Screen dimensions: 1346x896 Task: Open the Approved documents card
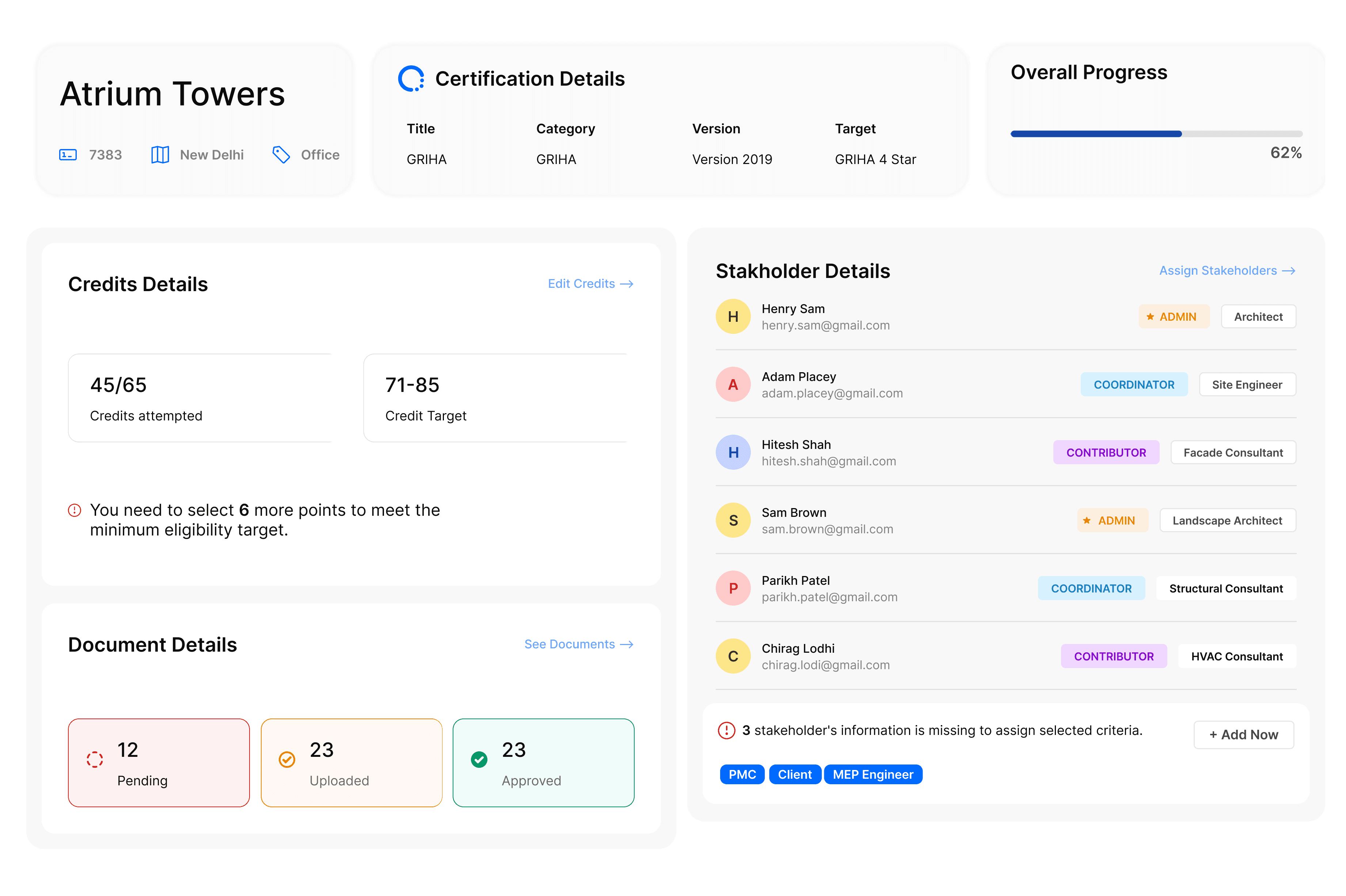tap(544, 763)
